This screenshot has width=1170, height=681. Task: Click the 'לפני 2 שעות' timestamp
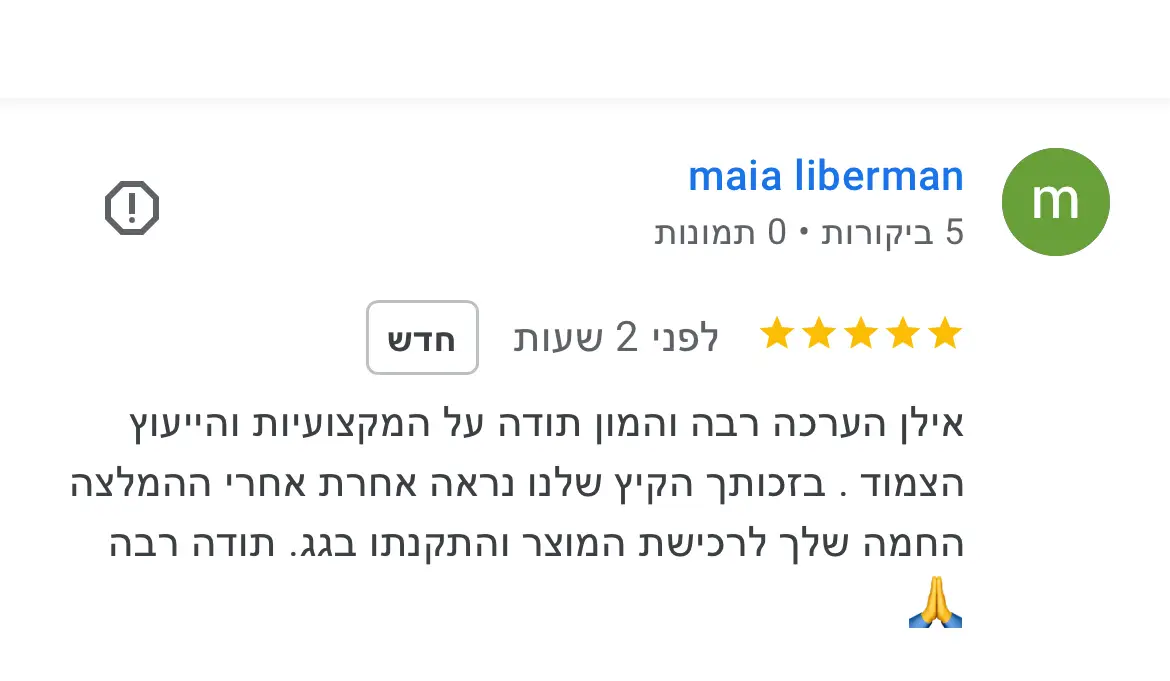(x=616, y=338)
